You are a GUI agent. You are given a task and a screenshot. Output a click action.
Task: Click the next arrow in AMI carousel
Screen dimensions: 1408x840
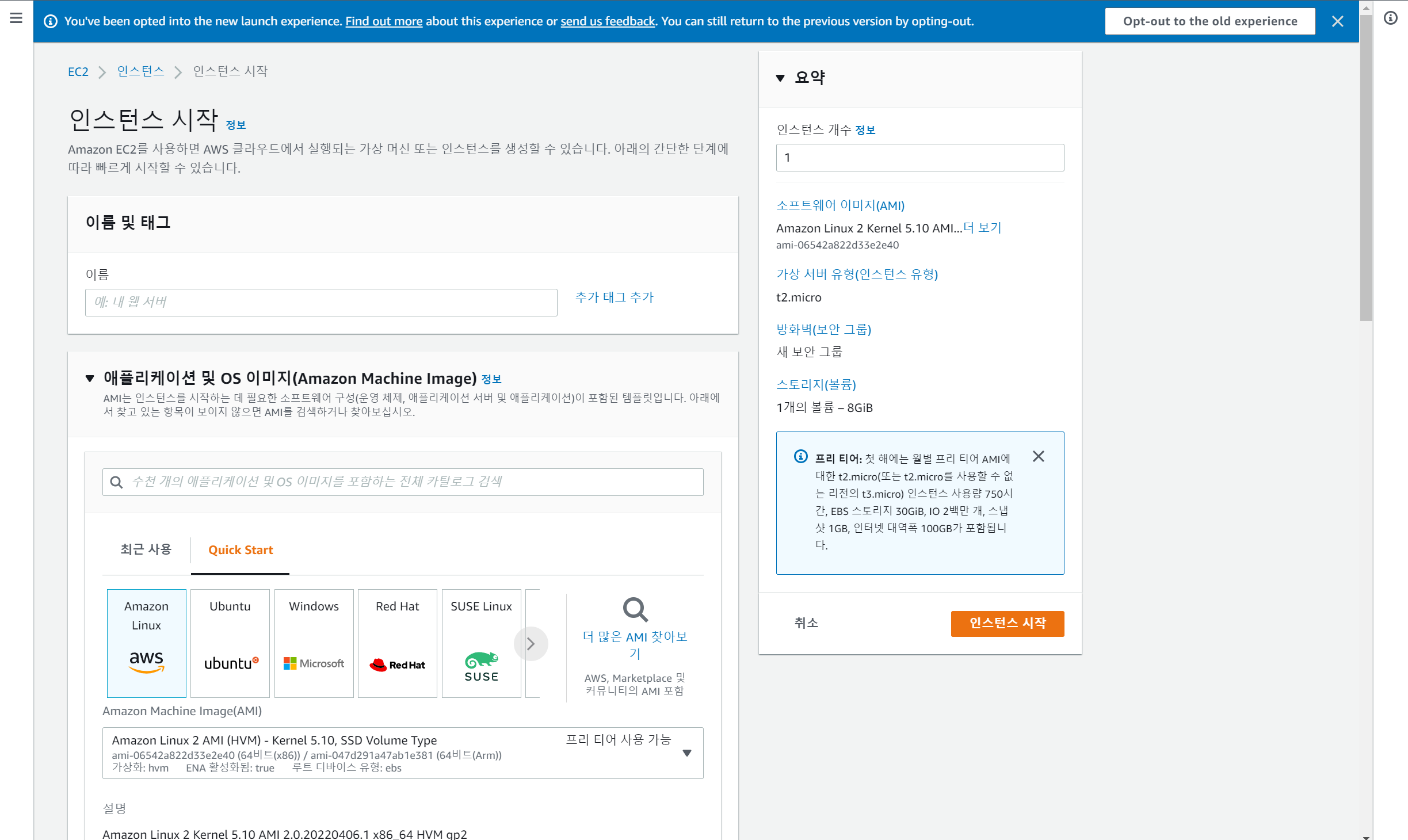coord(531,643)
